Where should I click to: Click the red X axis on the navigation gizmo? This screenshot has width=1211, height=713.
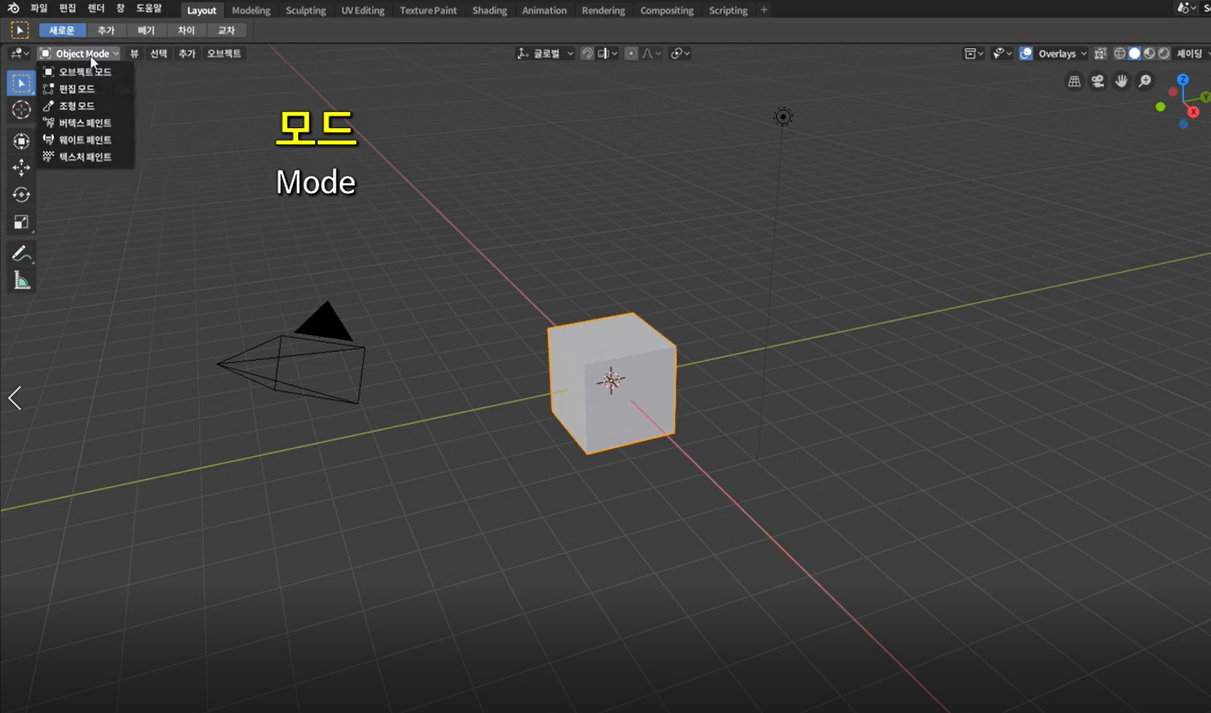(x=1193, y=112)
